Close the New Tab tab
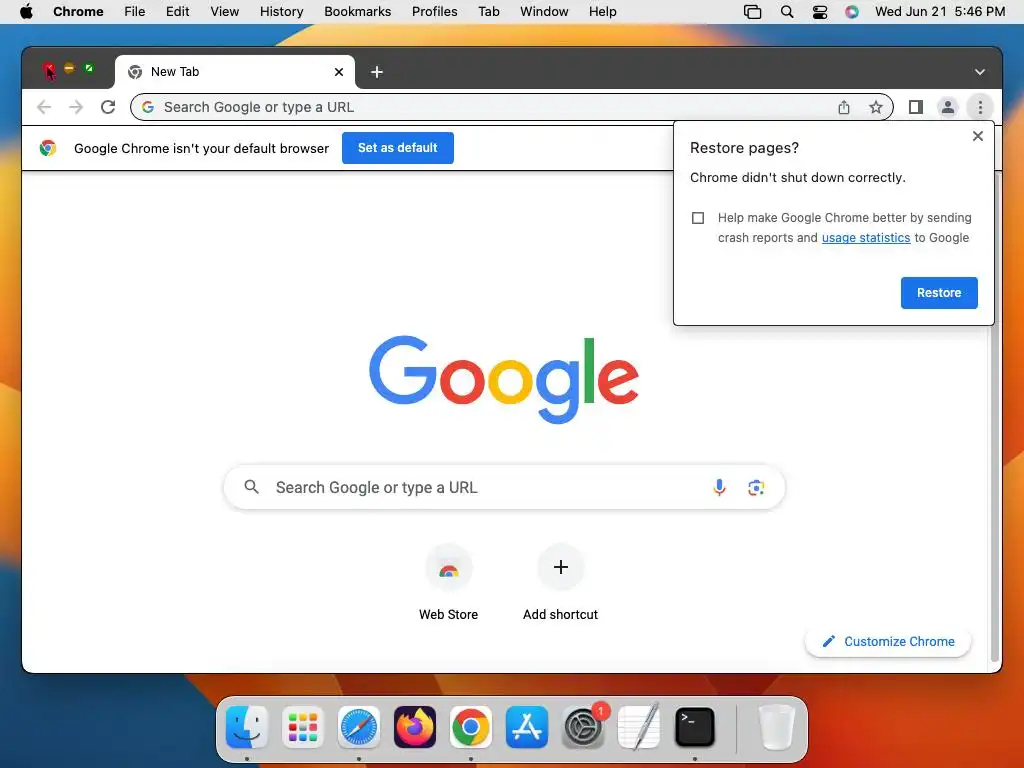The image size is (1024, 768). tap(339, 72)
